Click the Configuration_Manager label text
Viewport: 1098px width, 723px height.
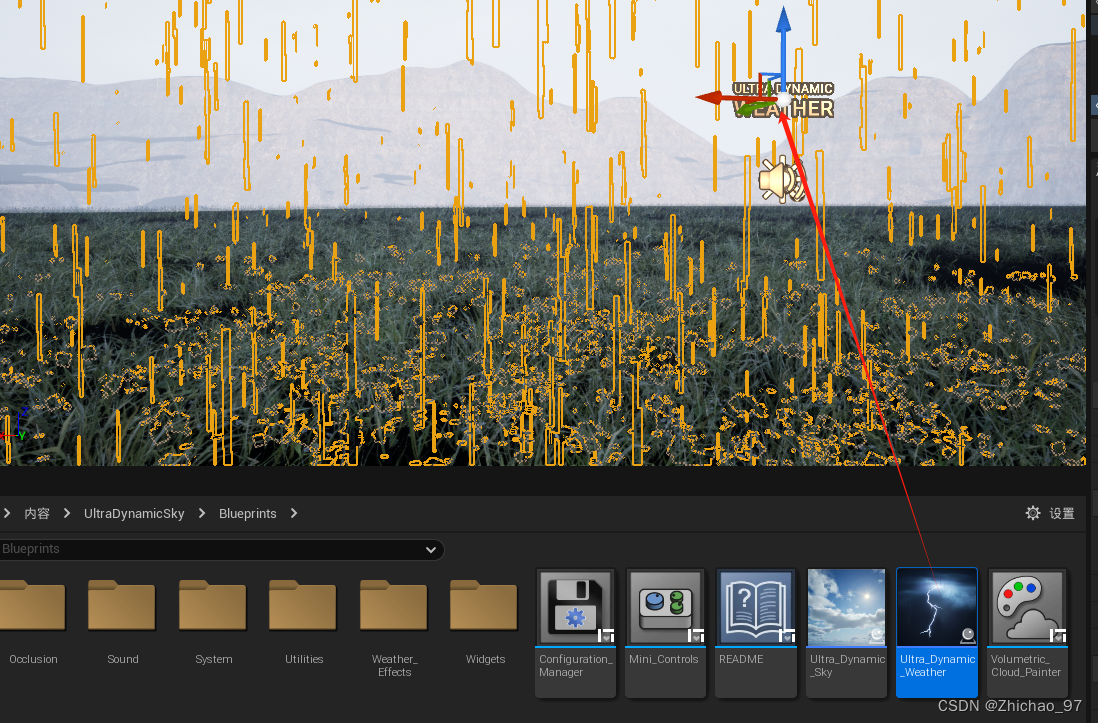pos(575,666)
